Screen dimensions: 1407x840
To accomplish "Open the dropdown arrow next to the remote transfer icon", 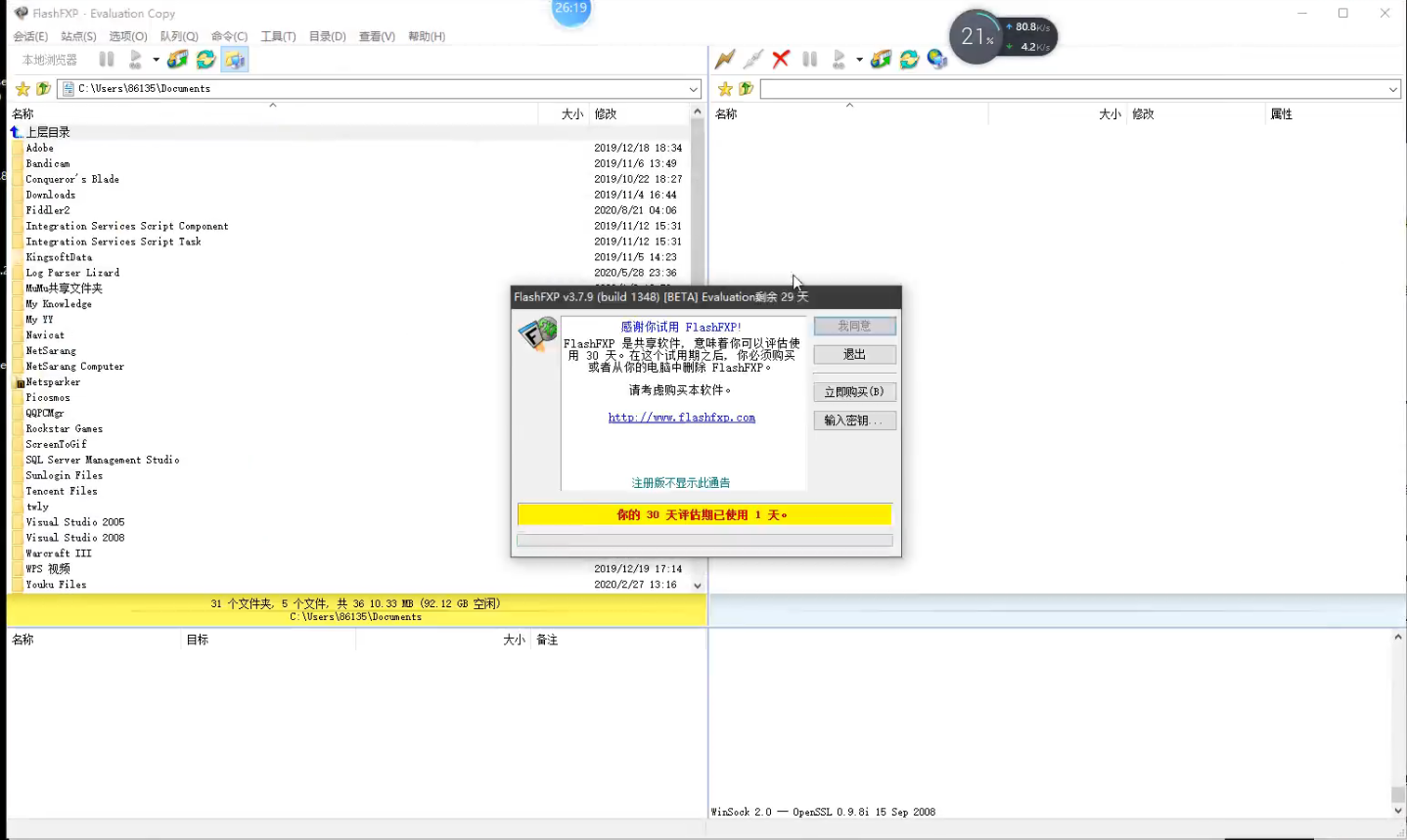I will [x=859, y=60].
